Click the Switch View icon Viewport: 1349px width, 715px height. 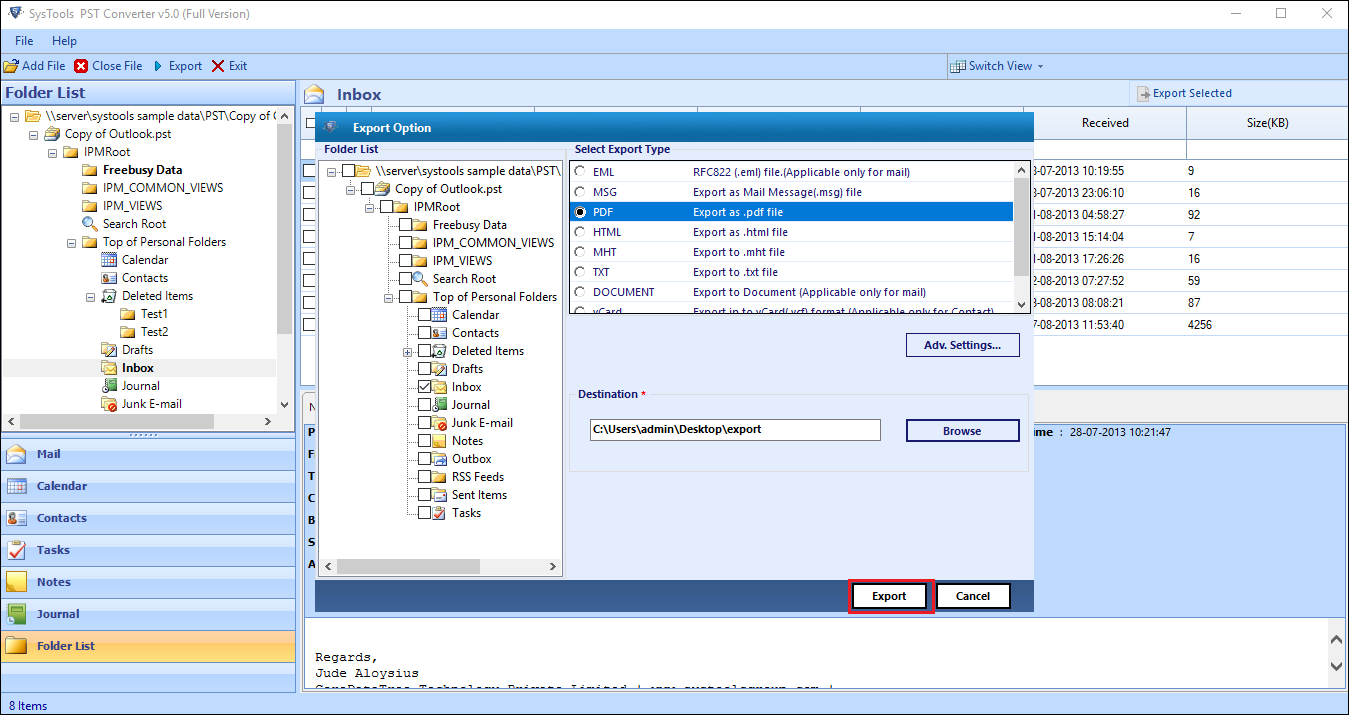(x=958, y=66)
